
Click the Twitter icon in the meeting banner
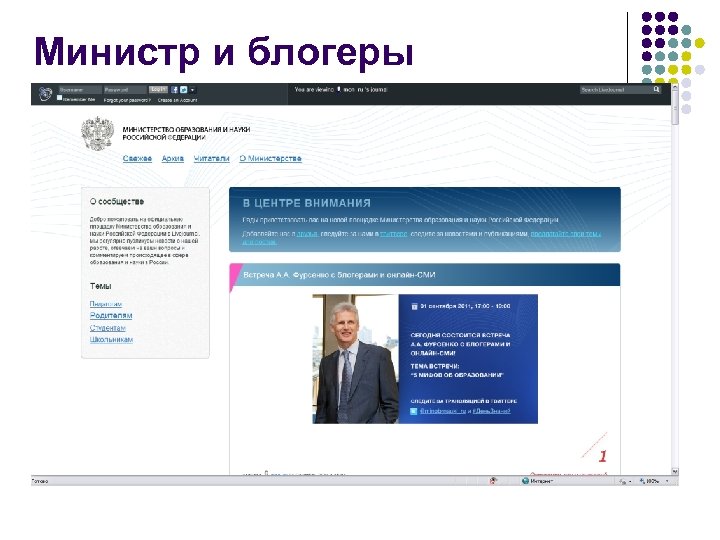click(414, 411)
